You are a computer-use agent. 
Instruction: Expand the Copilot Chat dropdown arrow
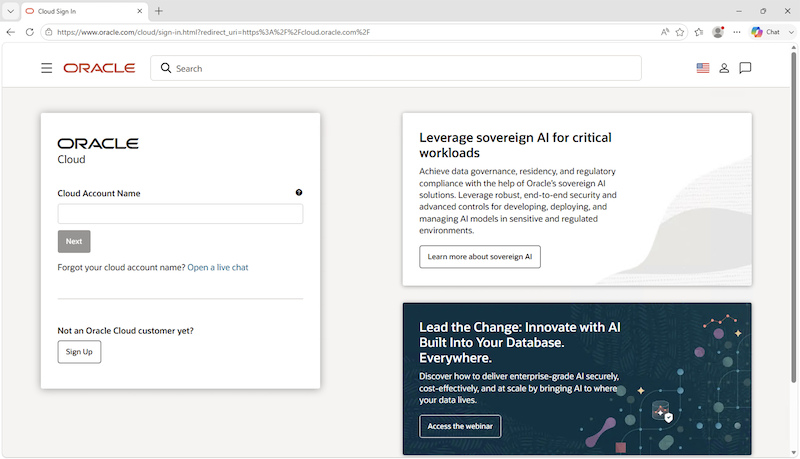tap(791, 32)
